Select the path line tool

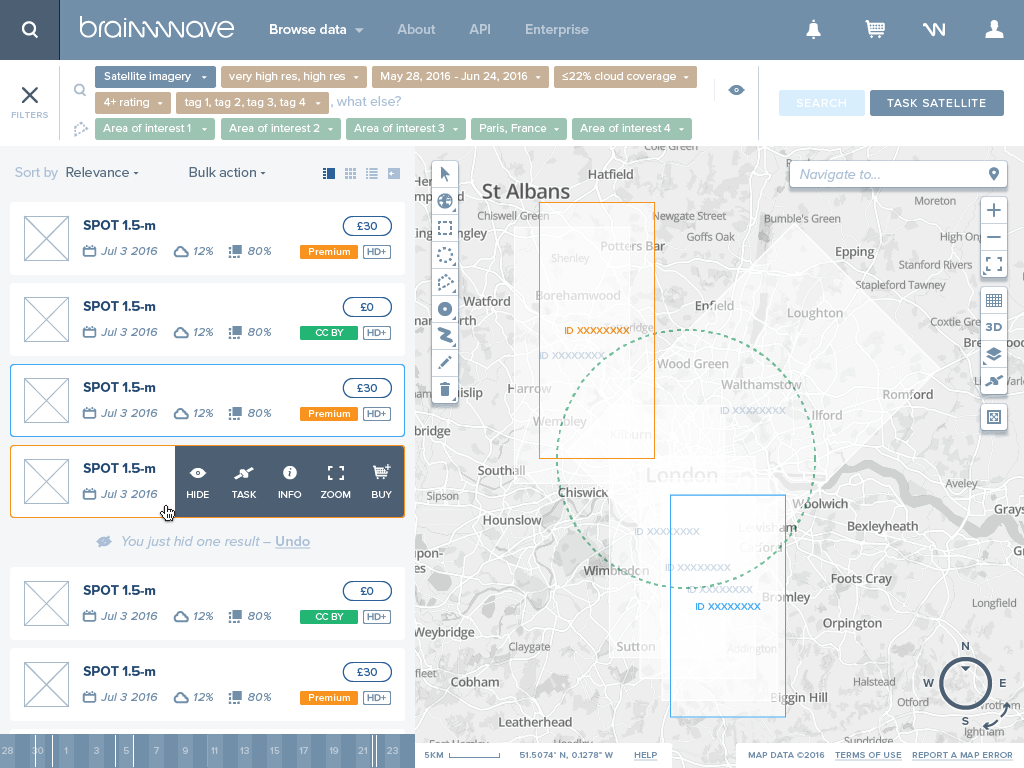(x=445, y=336)
